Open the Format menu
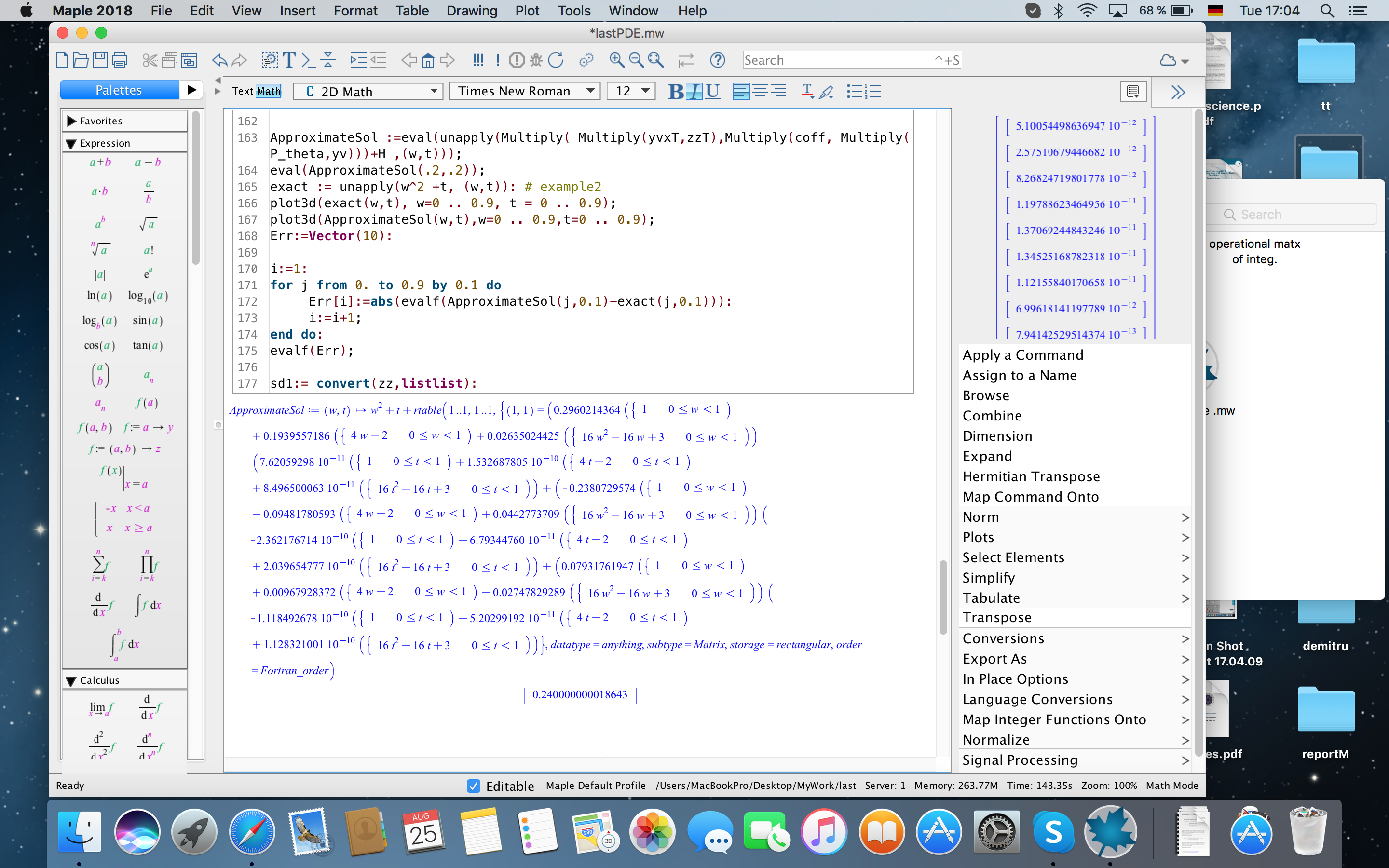 (x=355, y=10)
